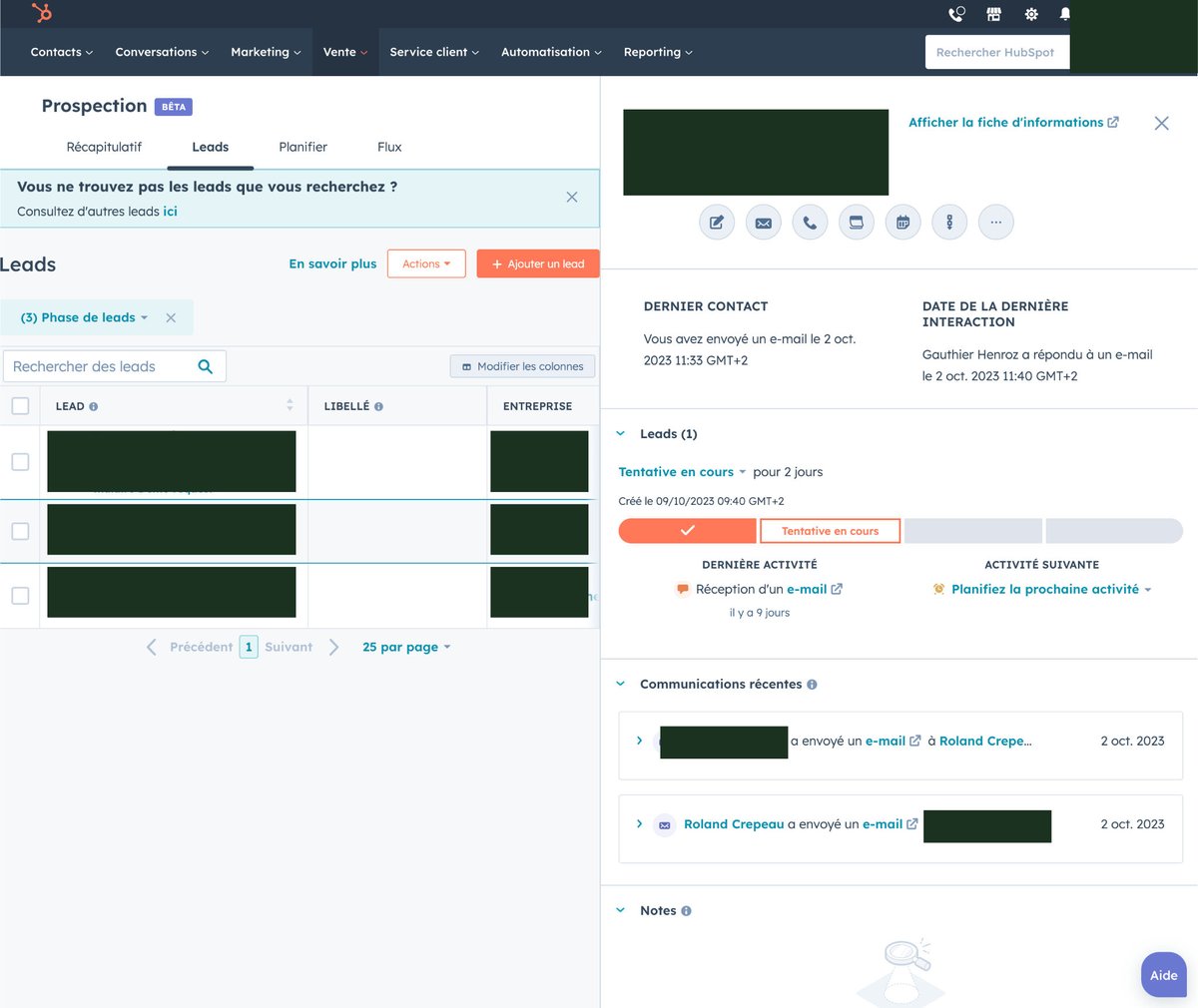Screen dimensions: 1198x1008
Task: Click info icon beside Notes heading
Action: (686, 911)
